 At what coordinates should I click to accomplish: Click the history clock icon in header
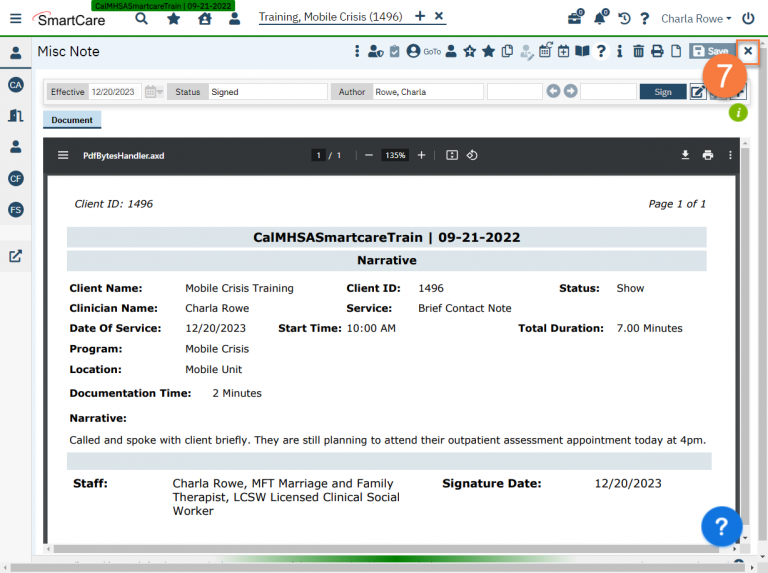coord(624,18)
